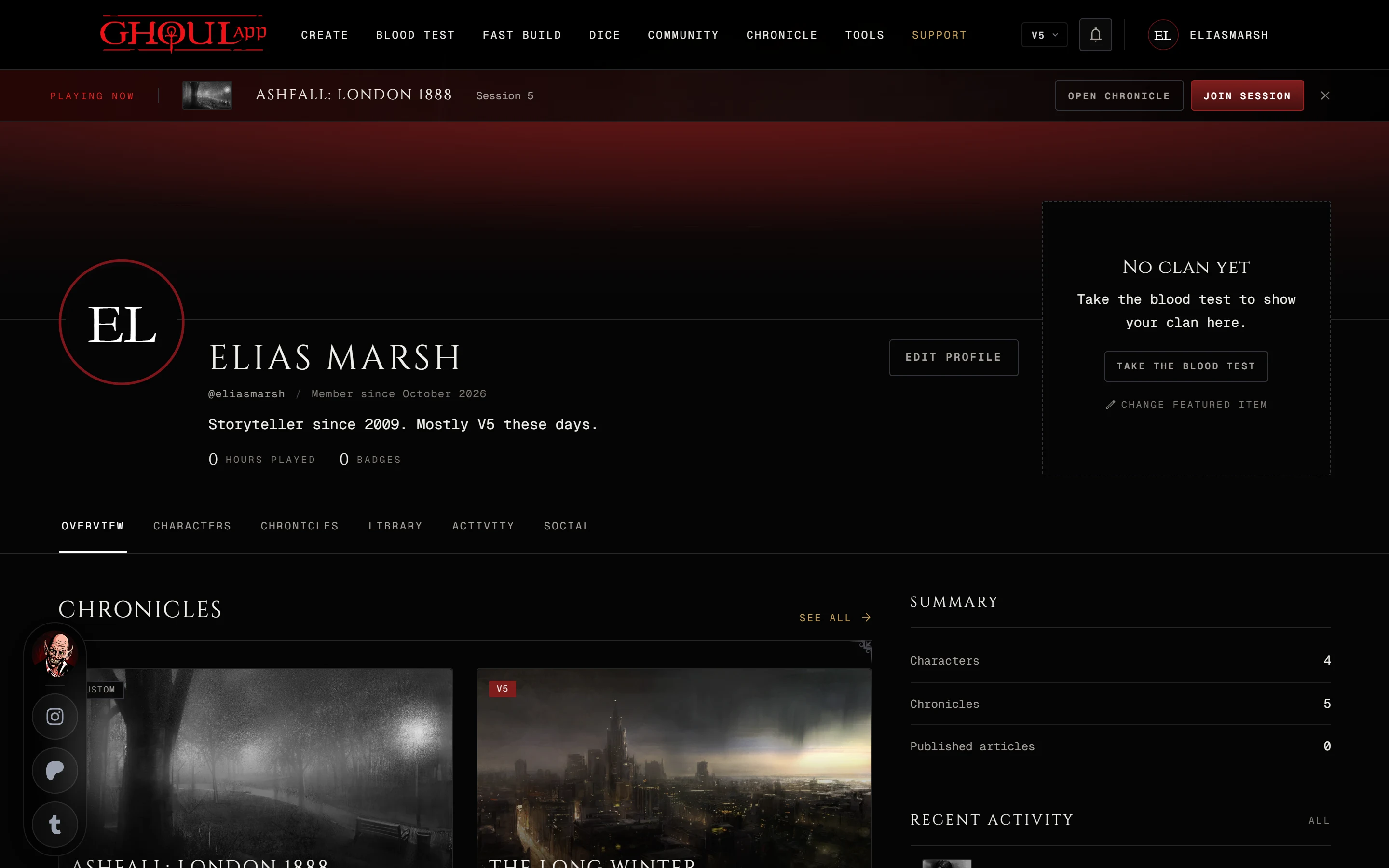Click the See All arrow for Chronicles
This screenshot has height=868, width=1389.
click(x=866, y=618)
